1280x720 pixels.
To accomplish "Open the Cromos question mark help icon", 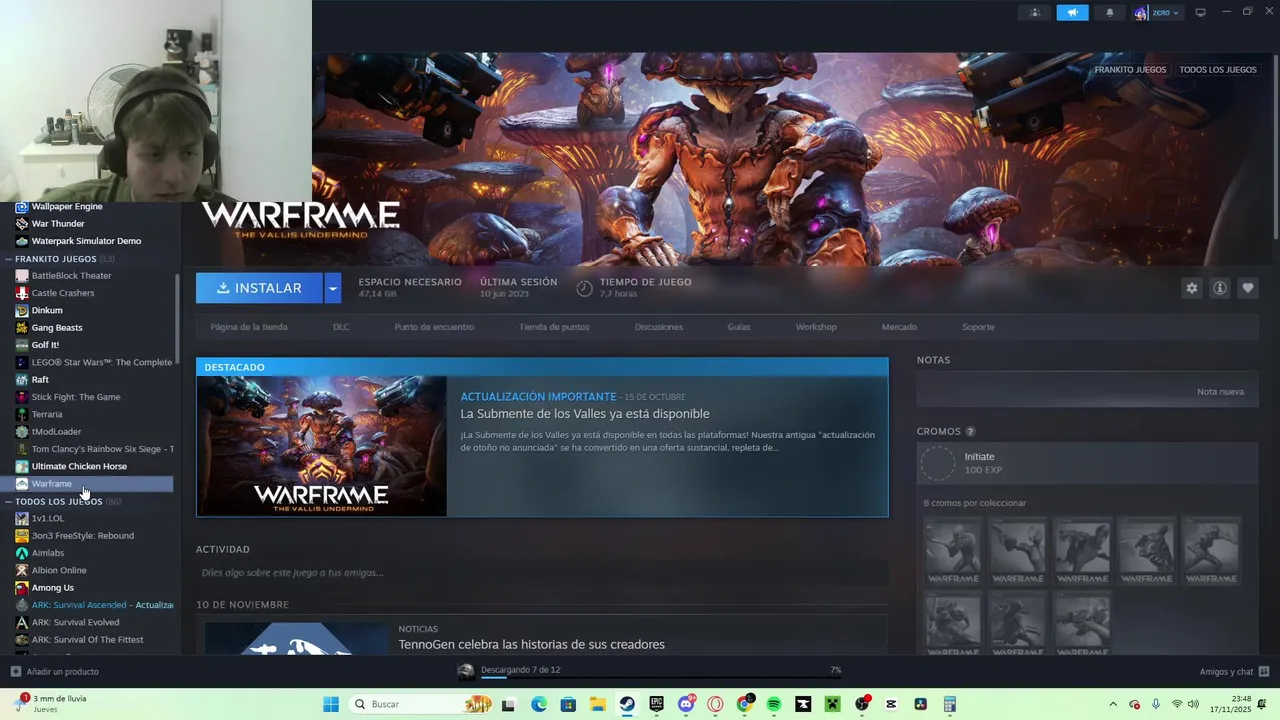I will pyautogui.click(x=970, y=432).
